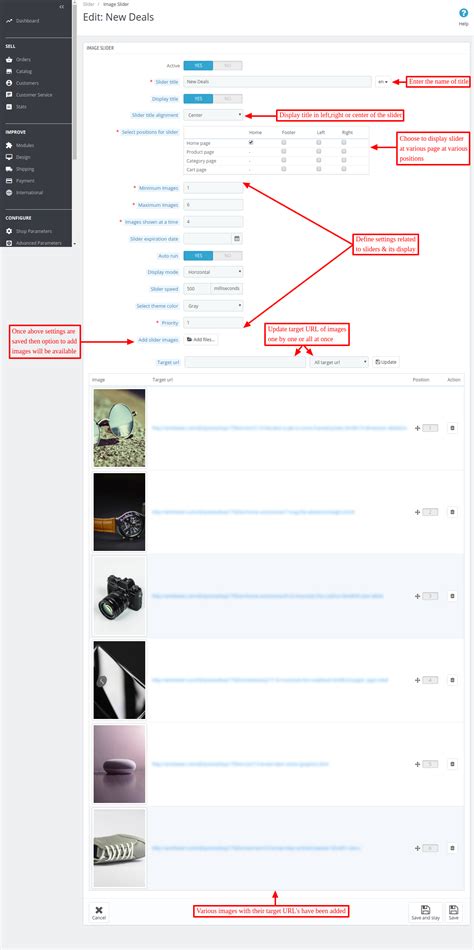Check Home page Footer position checkbox
Image resolution: width=474 pixels, height=950 pixels.
click(x=284, y=142)
